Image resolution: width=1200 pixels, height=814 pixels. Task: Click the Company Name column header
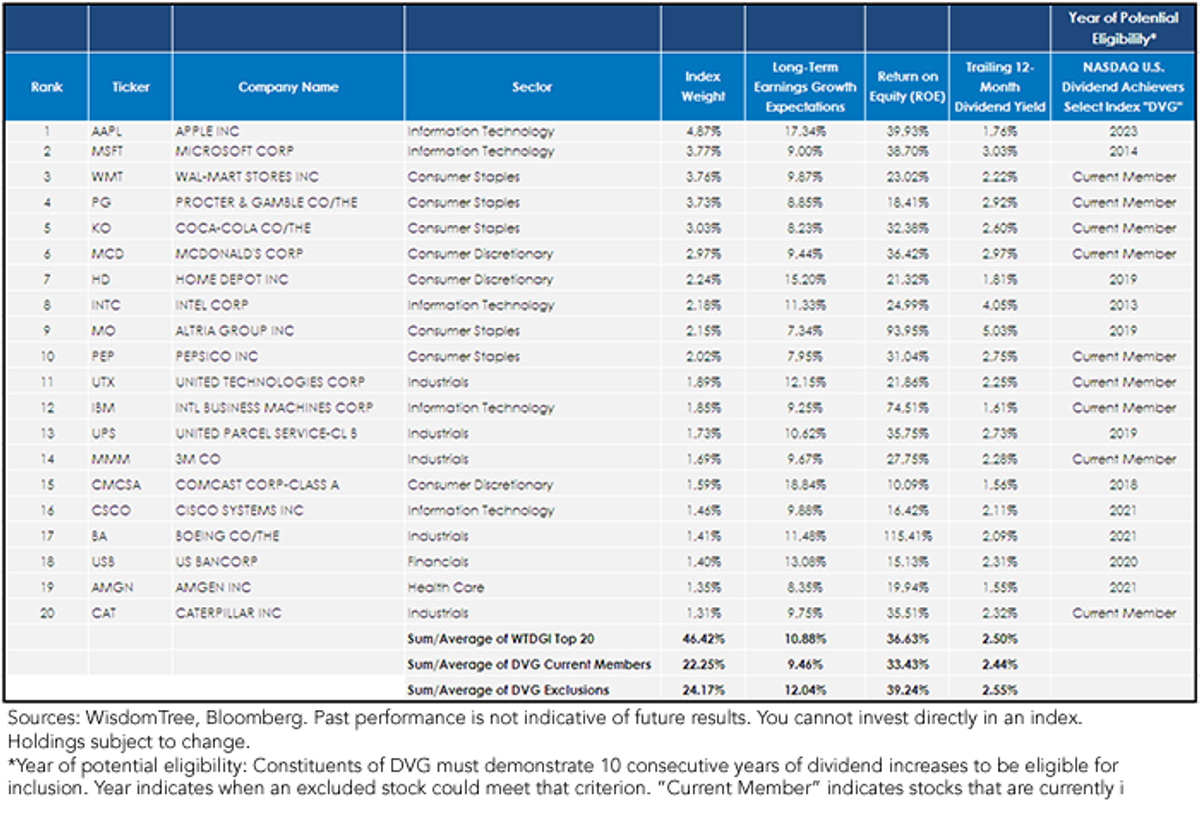[x=288, y=87]
